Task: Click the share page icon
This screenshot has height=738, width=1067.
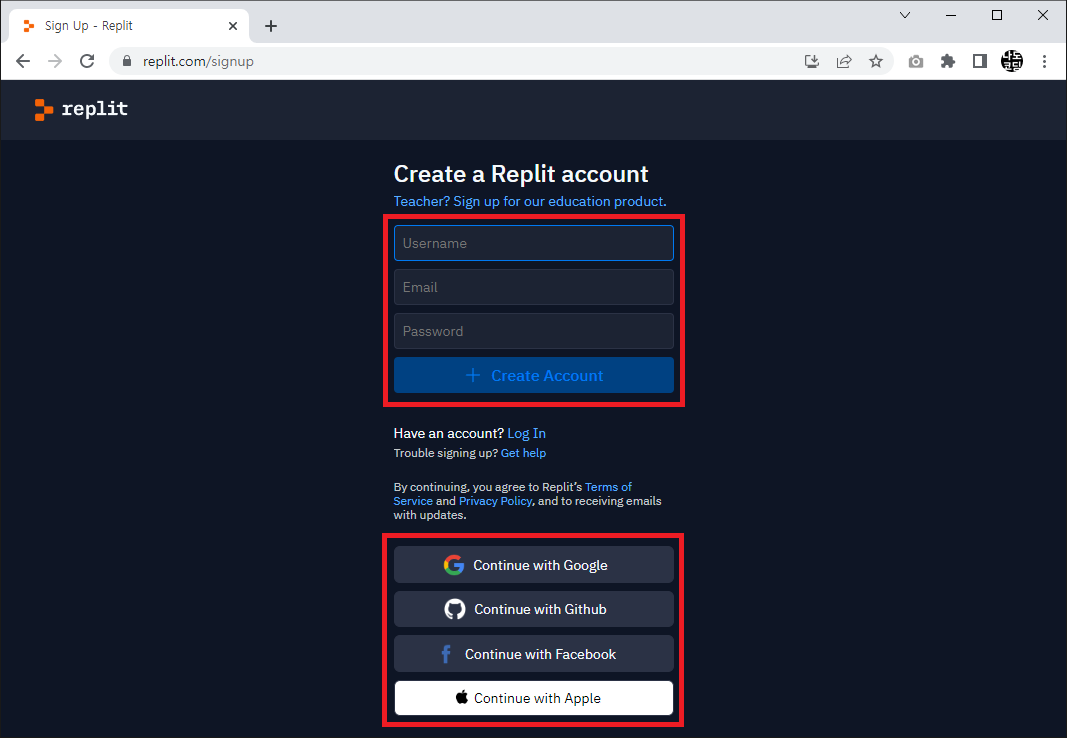Action: (844, 61)
